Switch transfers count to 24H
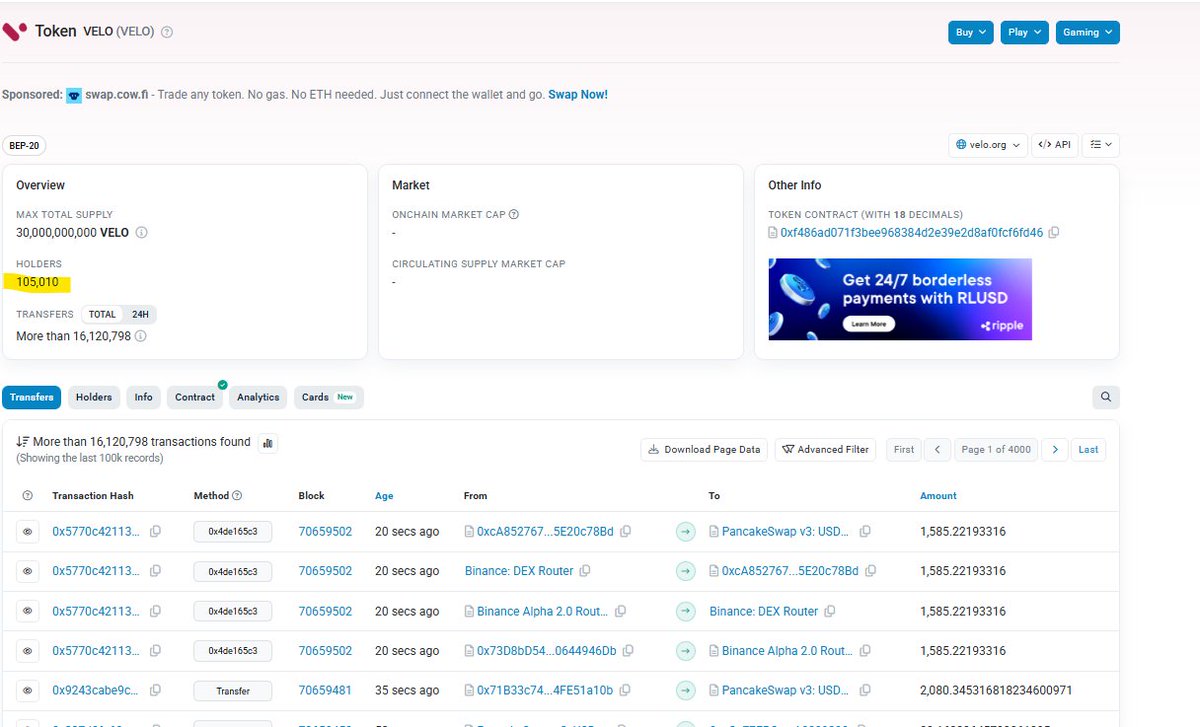Image resolution: width=1200 pixels, height=727 pixels. point(141,314)
